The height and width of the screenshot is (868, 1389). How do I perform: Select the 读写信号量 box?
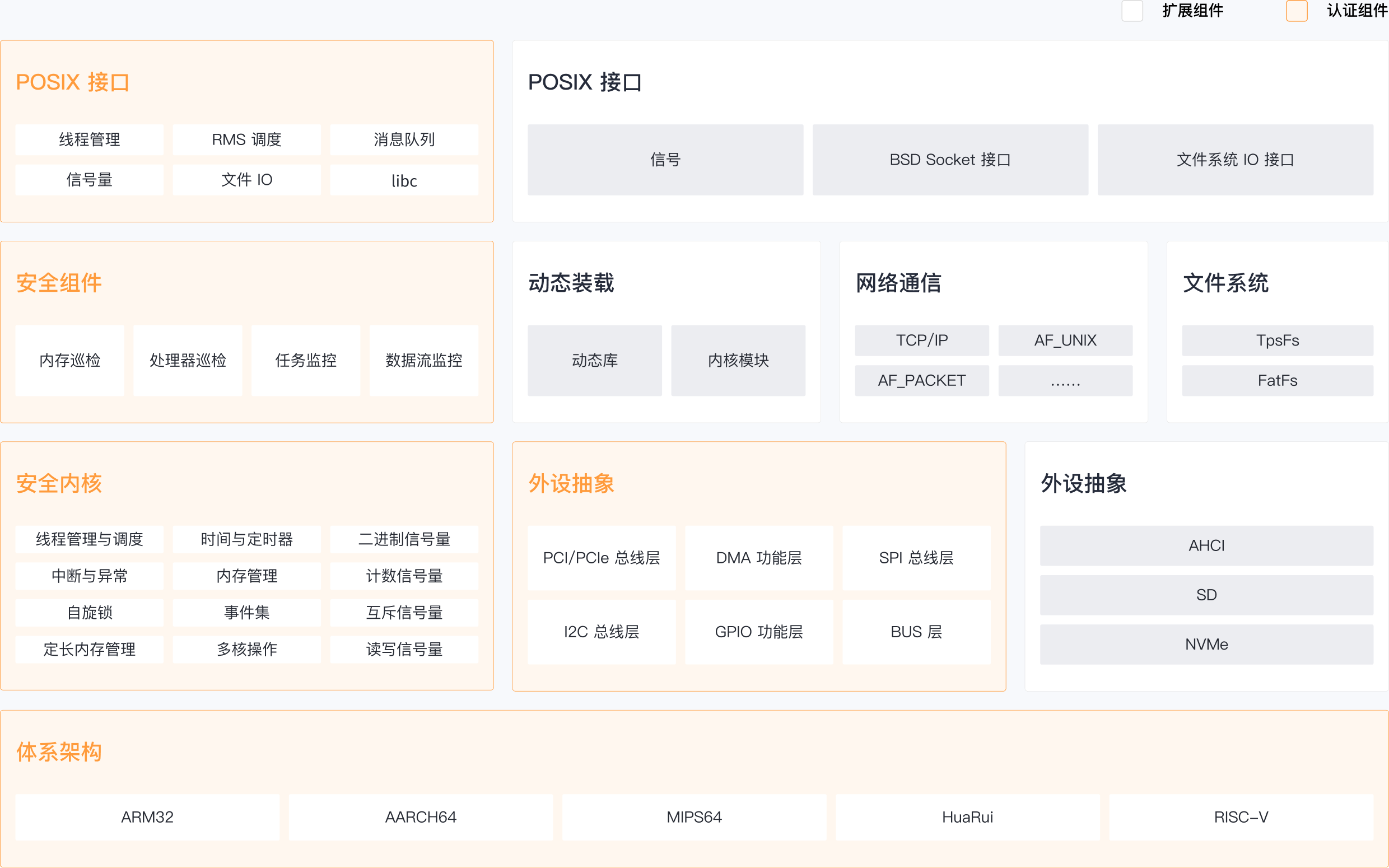click(404, 649)
